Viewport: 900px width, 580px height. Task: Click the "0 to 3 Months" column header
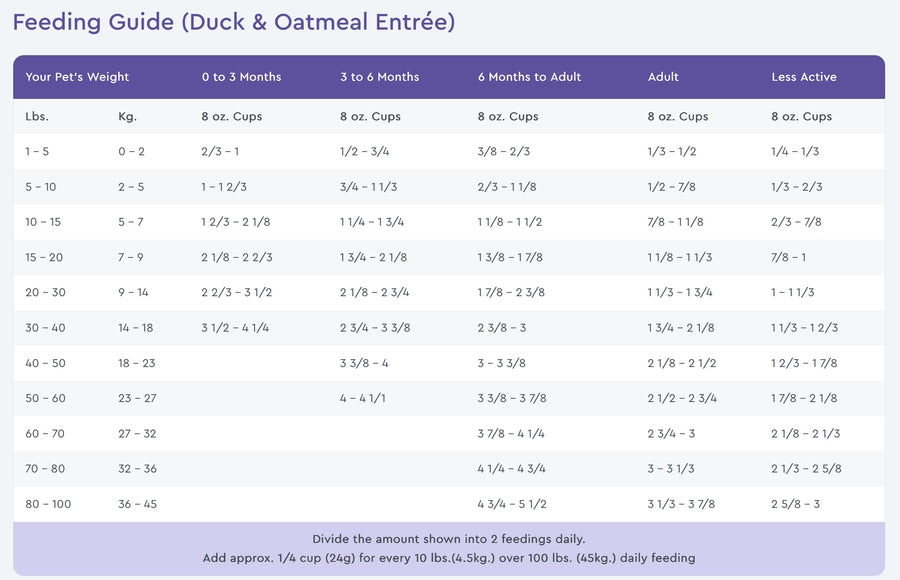point(241,77)
